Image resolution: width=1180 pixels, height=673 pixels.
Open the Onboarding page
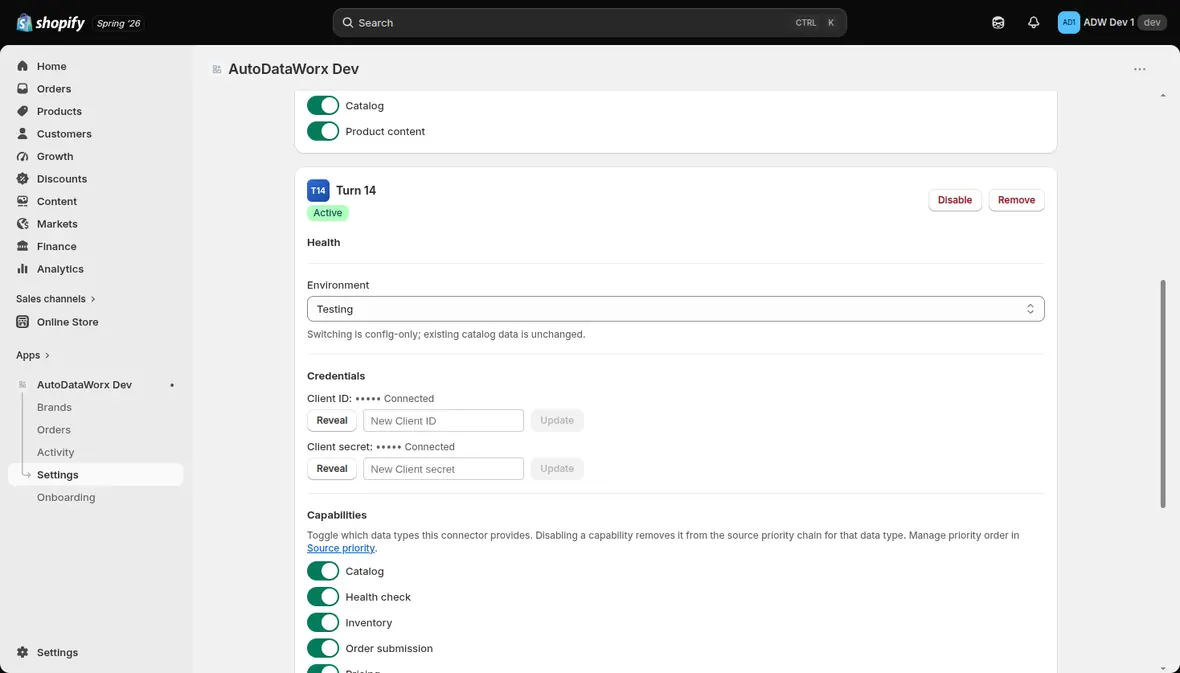[66, 498]
